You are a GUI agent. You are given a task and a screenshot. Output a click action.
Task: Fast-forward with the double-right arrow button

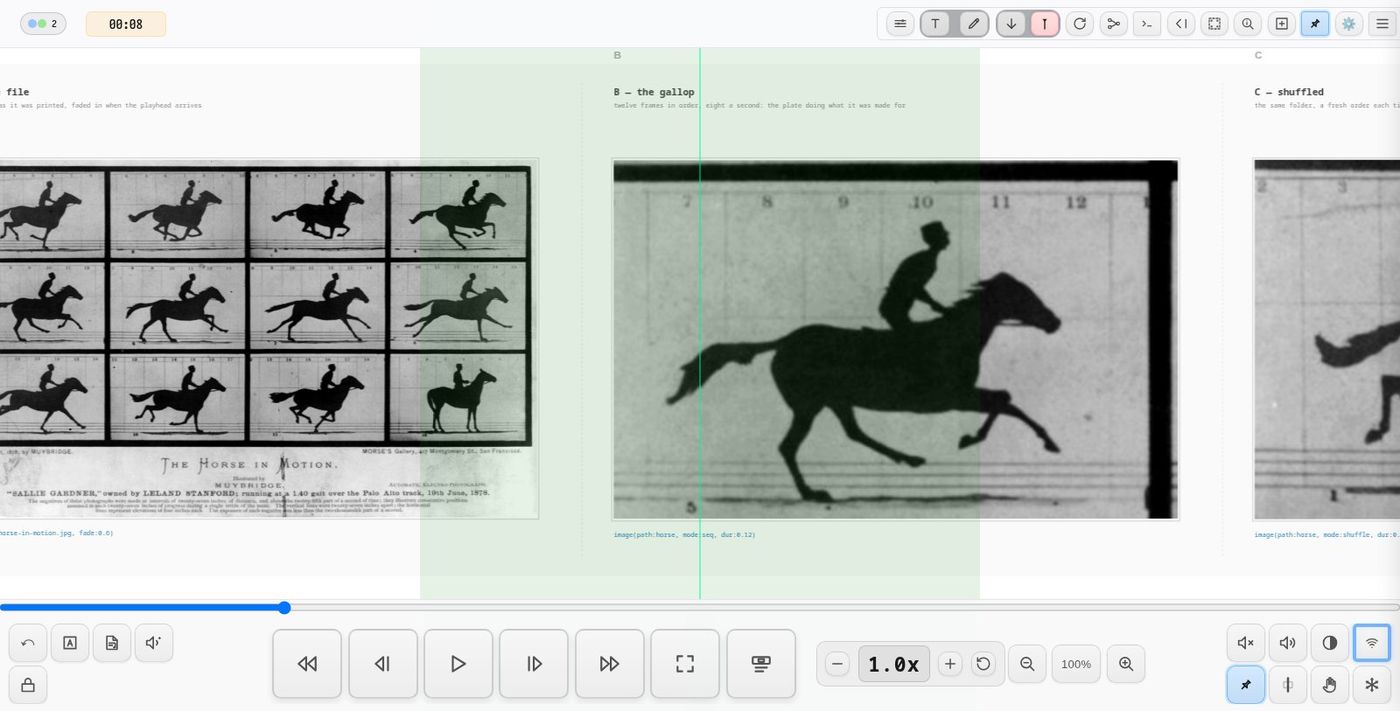[x=609, y=664]
